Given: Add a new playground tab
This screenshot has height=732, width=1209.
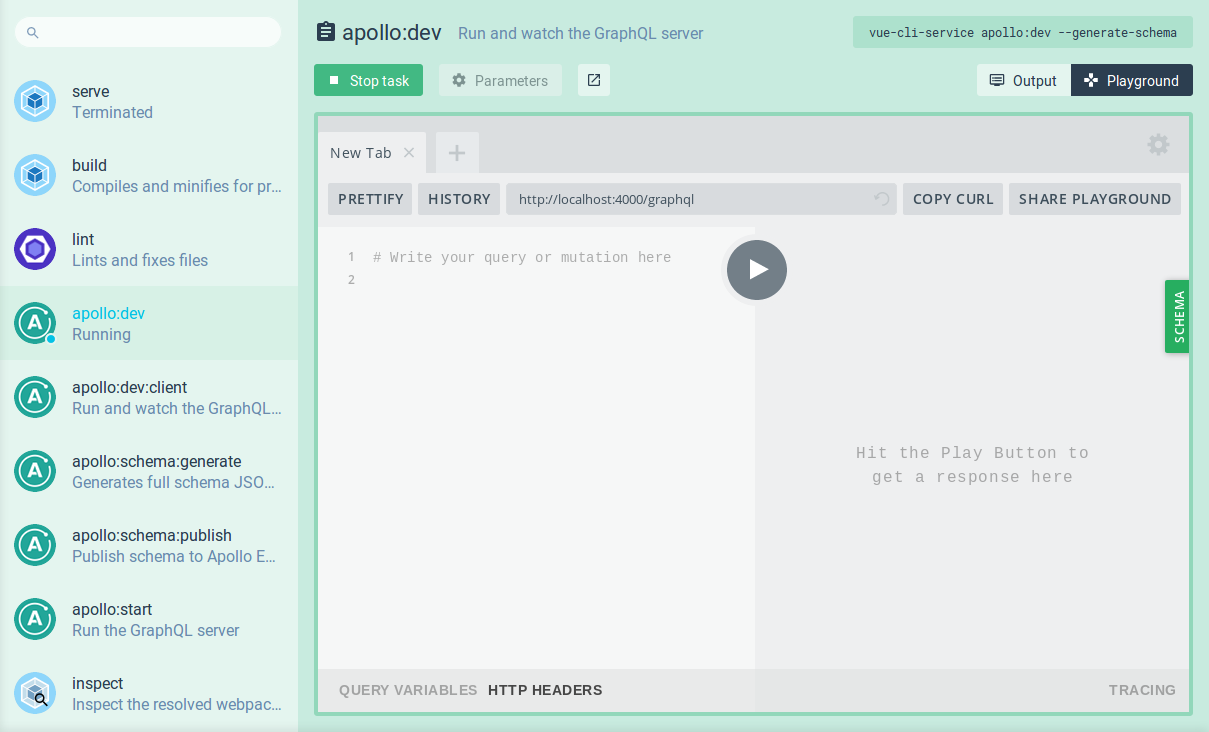Looking at the screenshot, I should (457, 153).
